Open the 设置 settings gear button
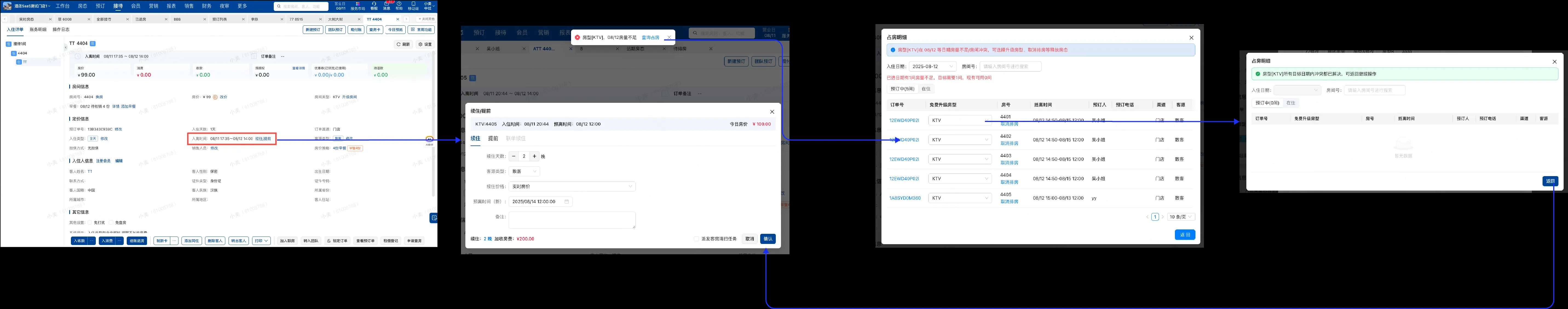Image resolution: width=1568 pixels, height=309 pixels. pyautogui.click(x=425, y=44)
